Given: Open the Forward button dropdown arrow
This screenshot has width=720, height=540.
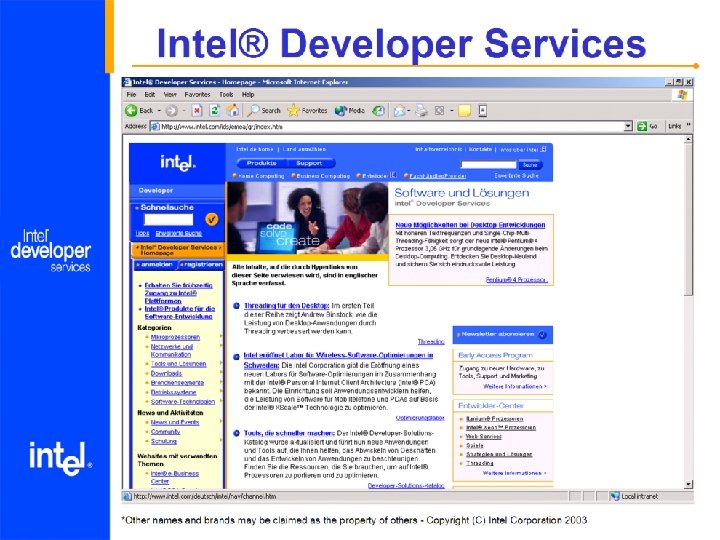Looking at the screenshot, I should point(184,111).
